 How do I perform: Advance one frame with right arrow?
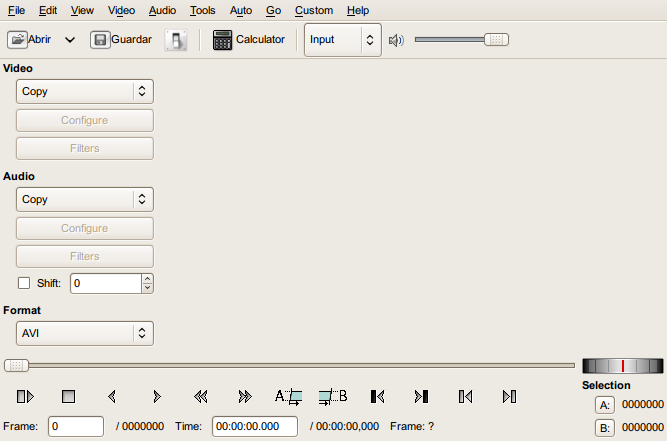point(157,396)
